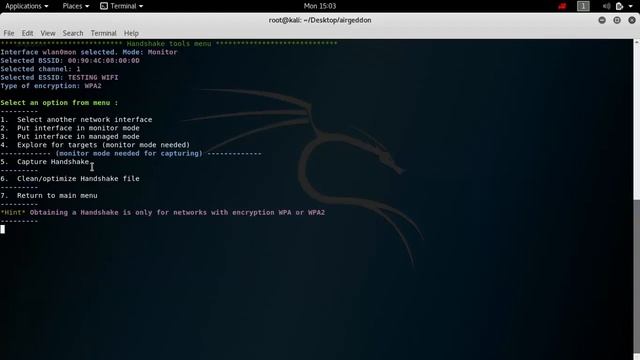Click option '5. Capture Handshake'

pyautogui.click(x=45, y=162)
